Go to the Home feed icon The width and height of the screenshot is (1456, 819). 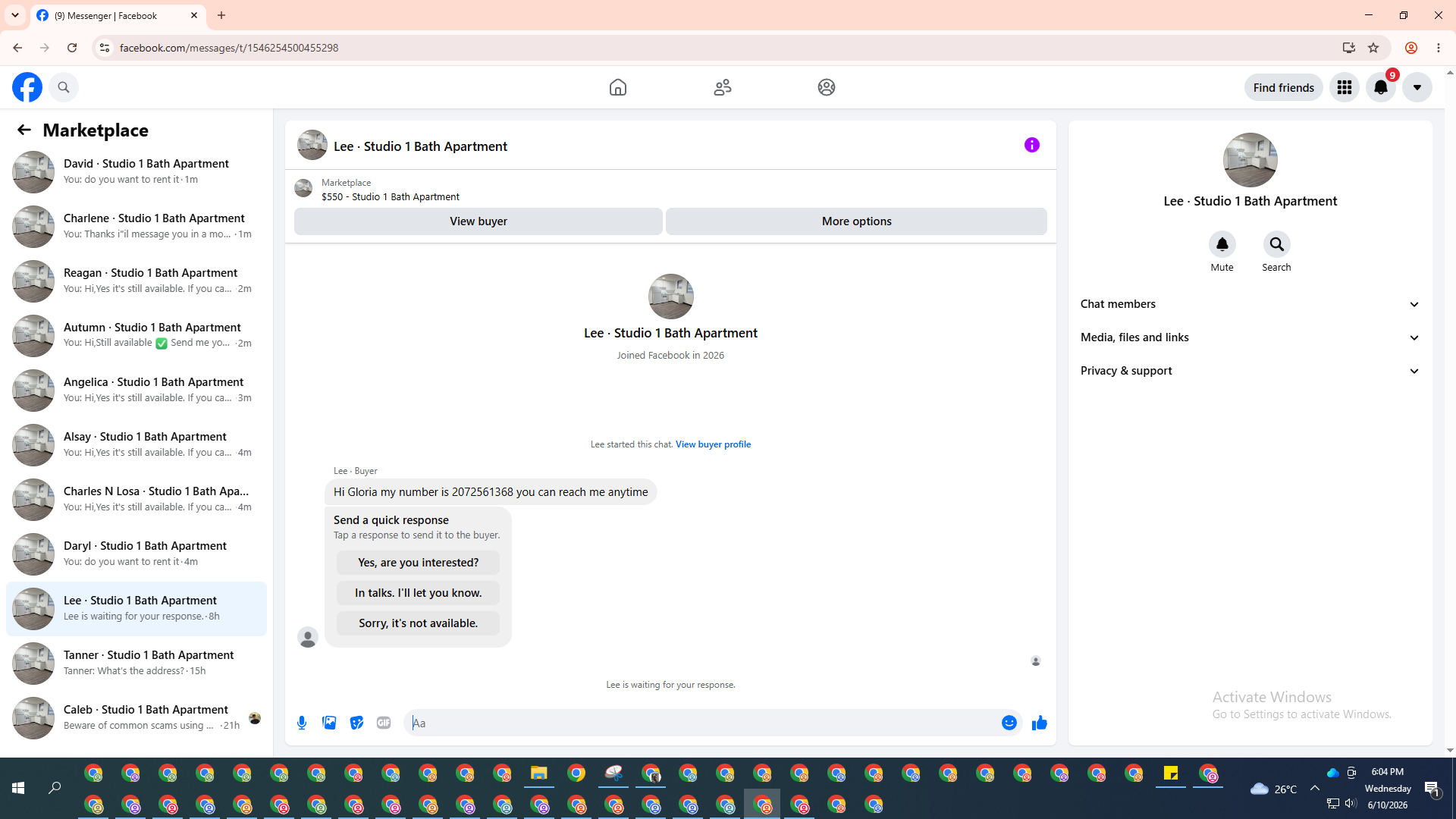click(x=618, y=87)
